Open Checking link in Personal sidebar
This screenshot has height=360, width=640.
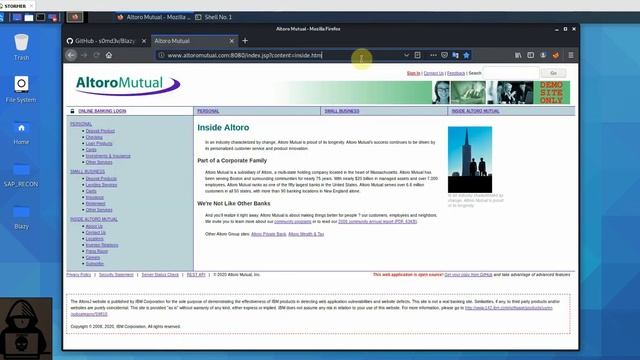pos(94,137)
